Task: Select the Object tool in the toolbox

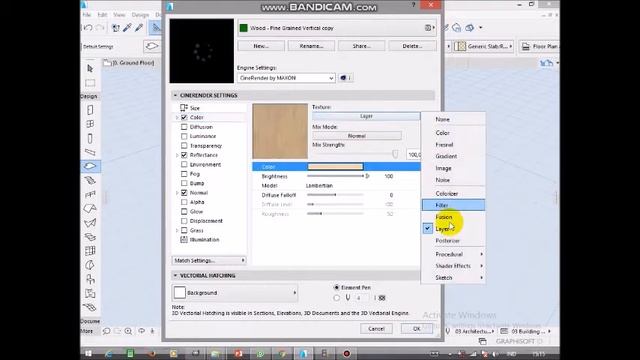Action: point(90,279)
